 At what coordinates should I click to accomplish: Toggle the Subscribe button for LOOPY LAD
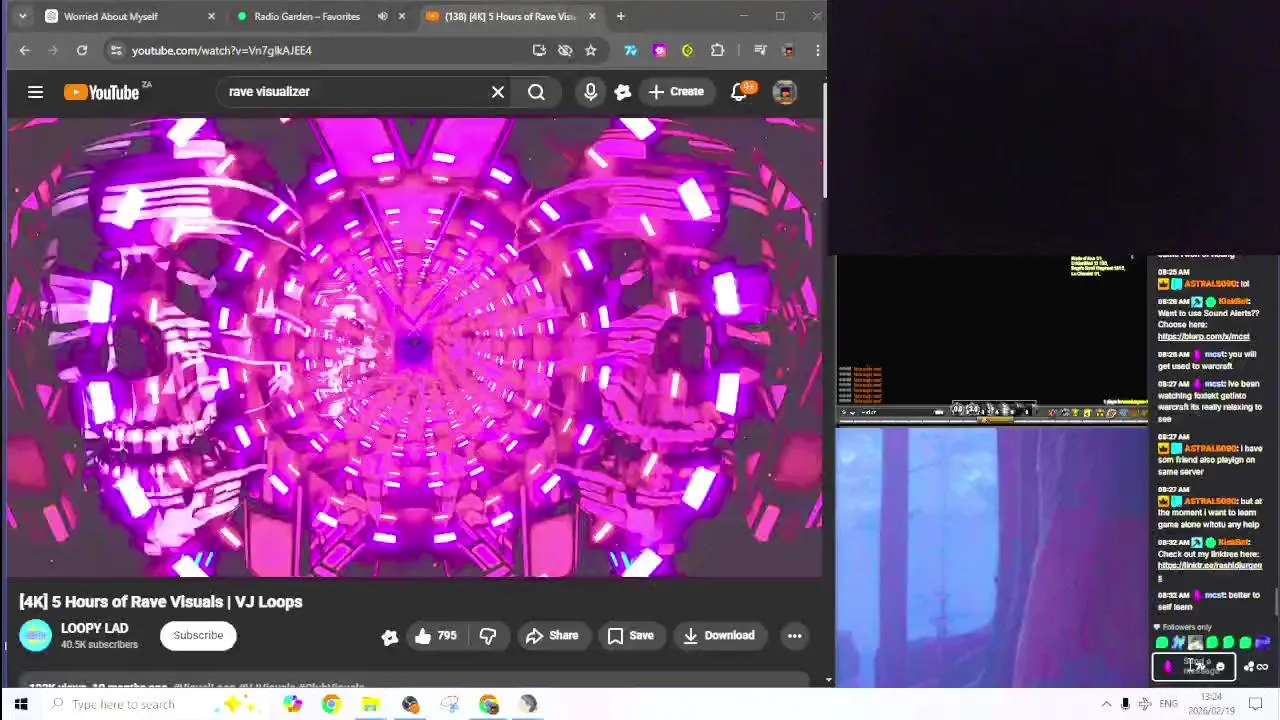[198, 636]
